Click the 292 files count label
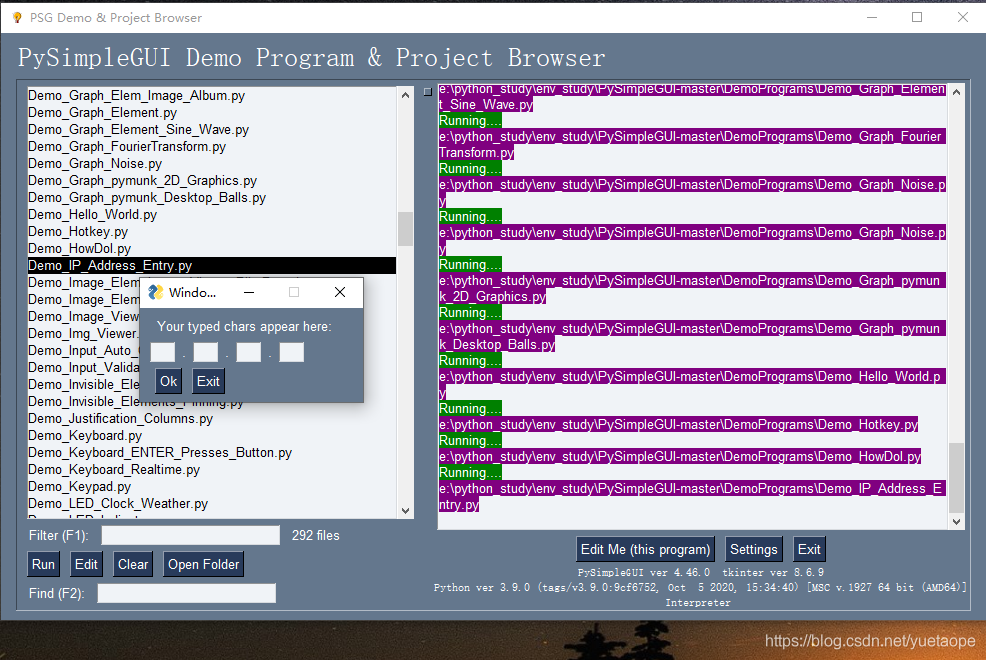The width and height of the screenshot is (986, 660). pyautogui.click(x=316, y=536)
